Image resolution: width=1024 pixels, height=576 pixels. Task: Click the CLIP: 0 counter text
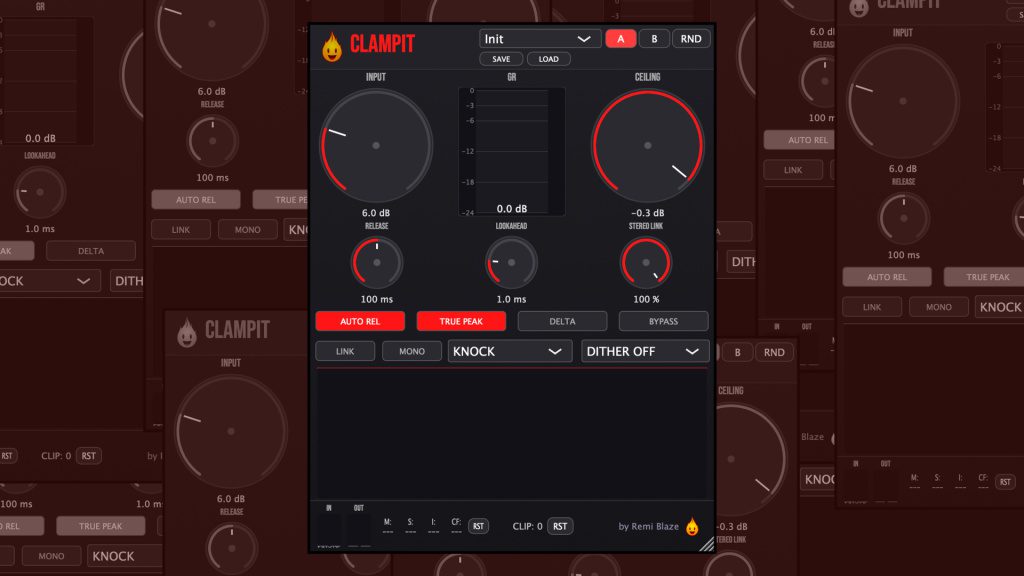tap(528, 526)
